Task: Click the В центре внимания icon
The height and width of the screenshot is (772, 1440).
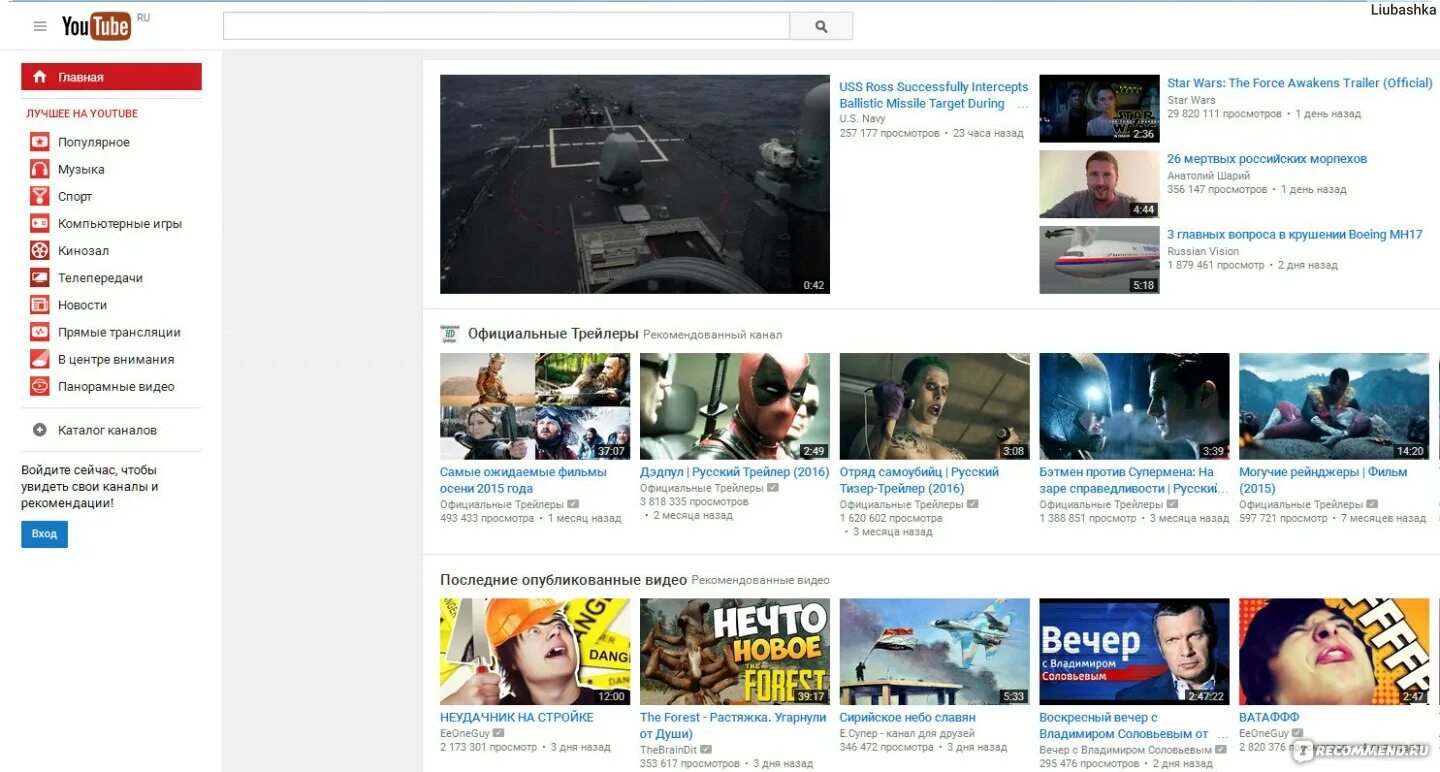Action: 39,358
